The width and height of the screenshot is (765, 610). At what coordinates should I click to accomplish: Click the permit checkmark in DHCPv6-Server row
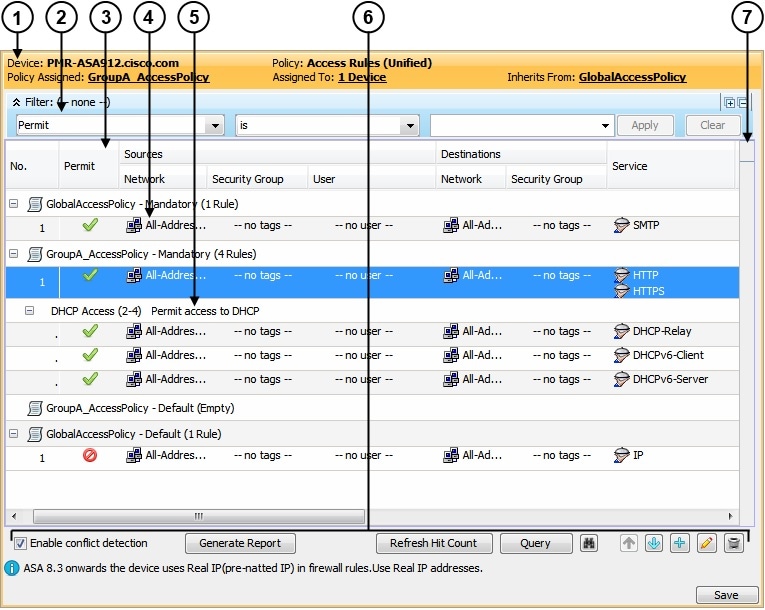point(90,379)
